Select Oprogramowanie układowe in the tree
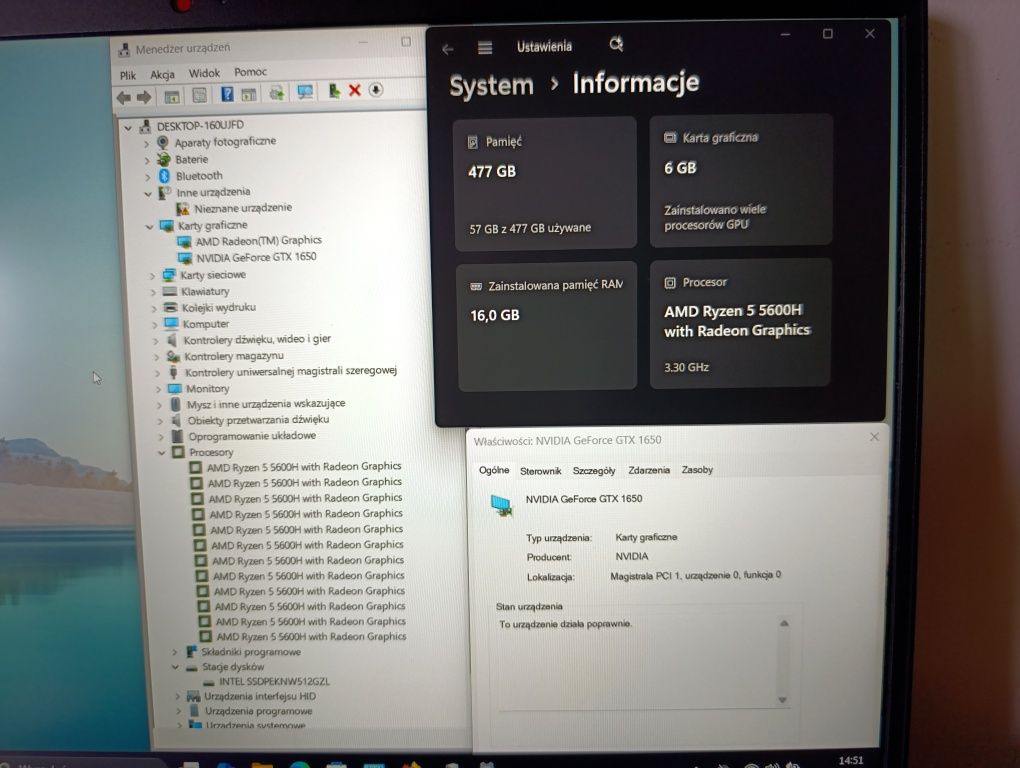This screenshot has width=1020, height=768. [252, 436]
